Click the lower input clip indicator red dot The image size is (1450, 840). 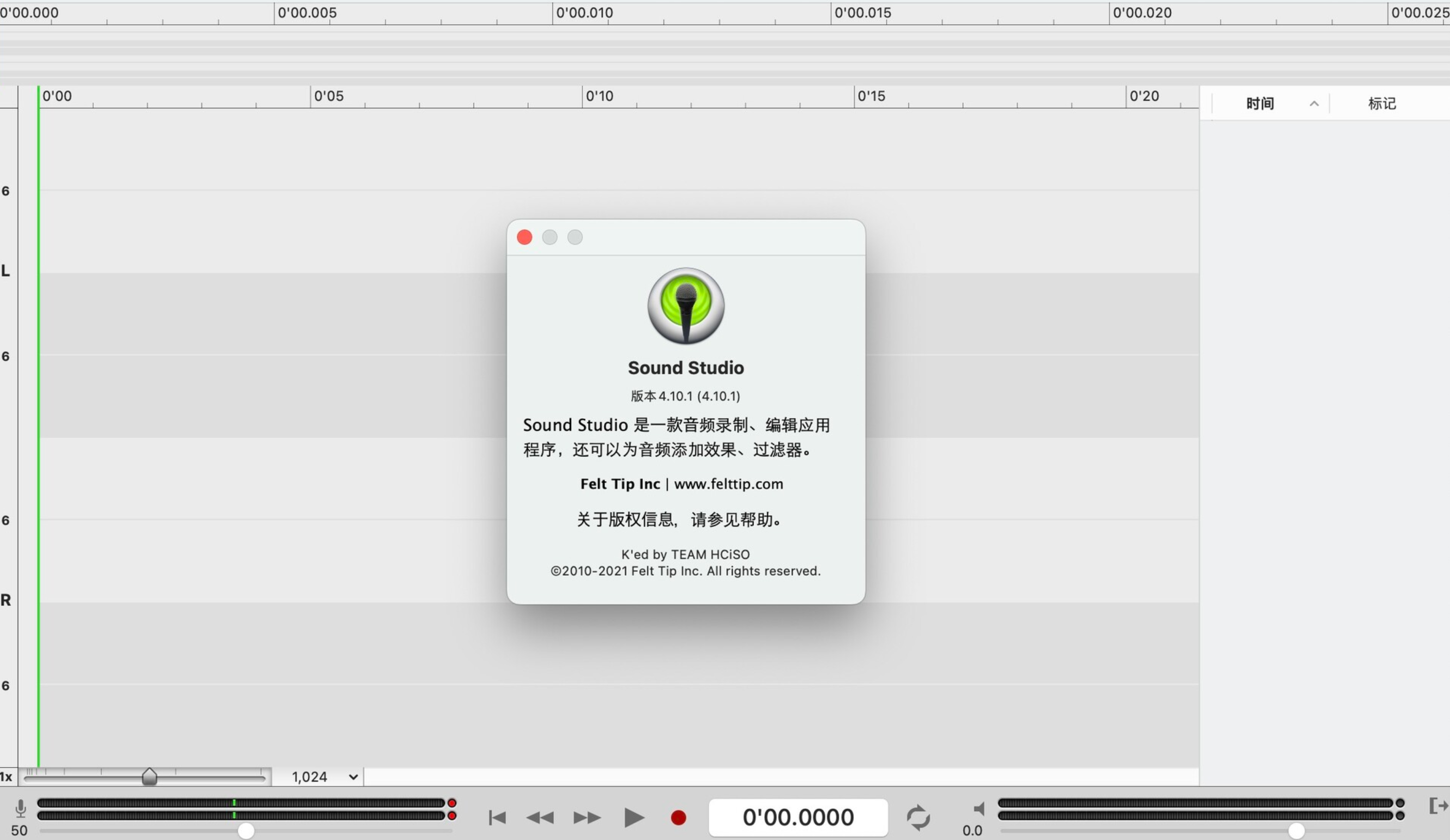pyautogui.click(x=452, y=816)
